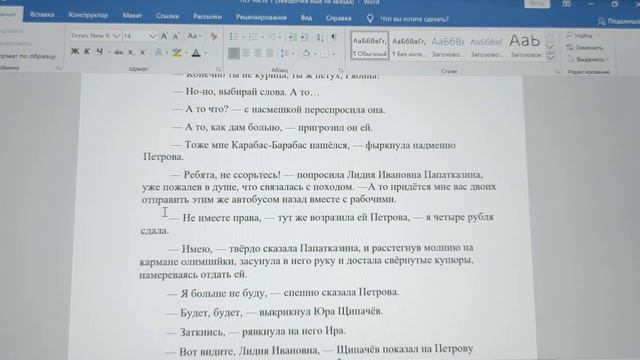Center paragraph text
This screenshot has height=360, width=640.
(x=246, y=53)
